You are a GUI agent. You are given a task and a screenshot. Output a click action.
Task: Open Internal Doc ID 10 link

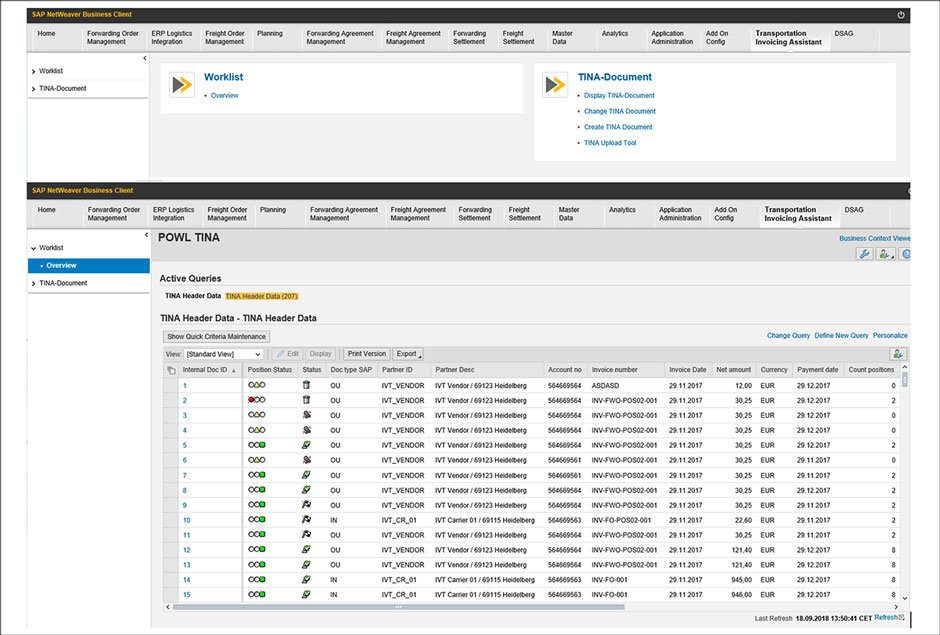(x=186, y=520)
